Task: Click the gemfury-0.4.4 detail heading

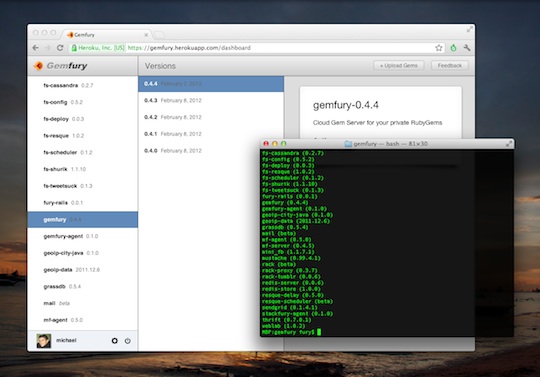Action: pyautogui.click(x=345, y=105)
